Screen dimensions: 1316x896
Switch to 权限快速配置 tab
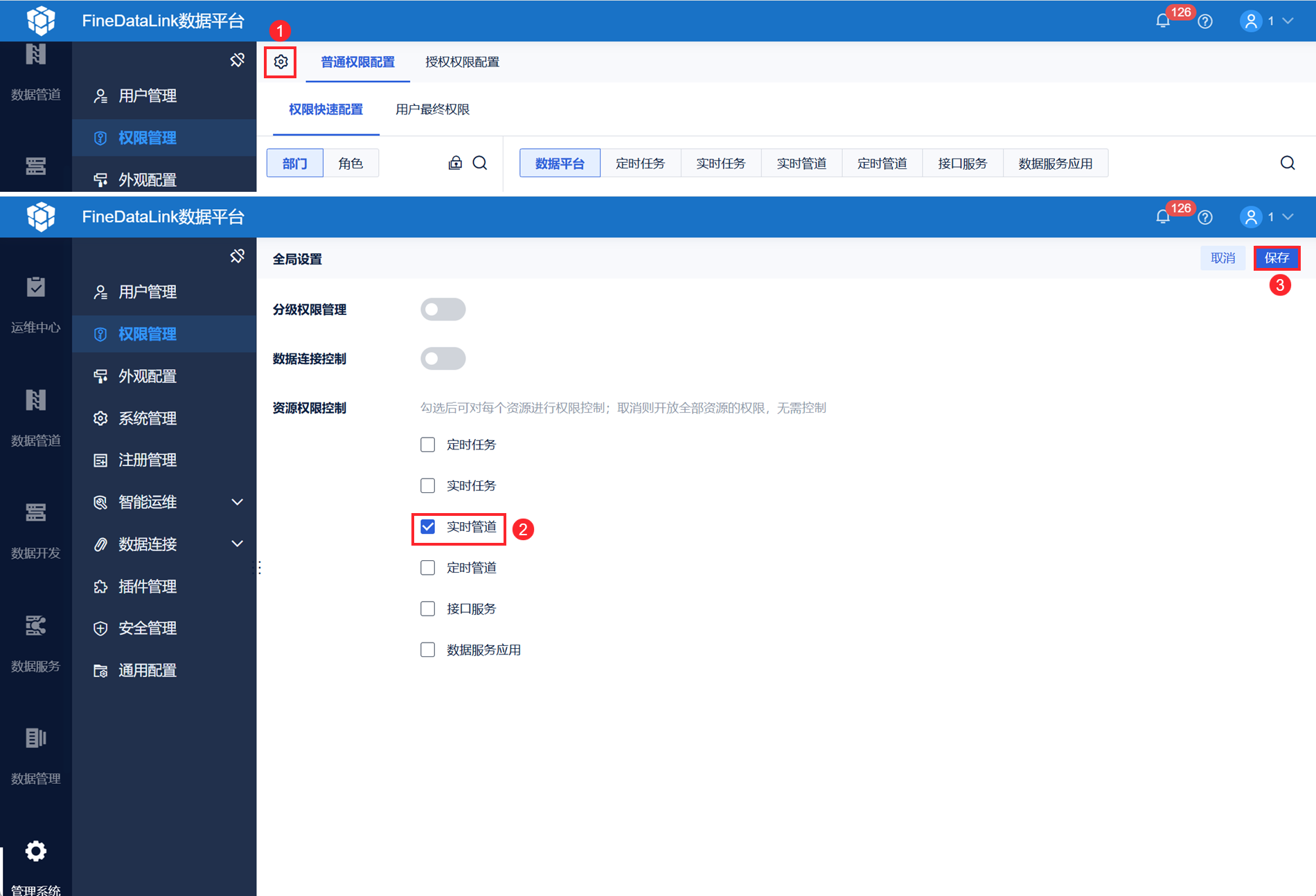[x=326, y=109]
